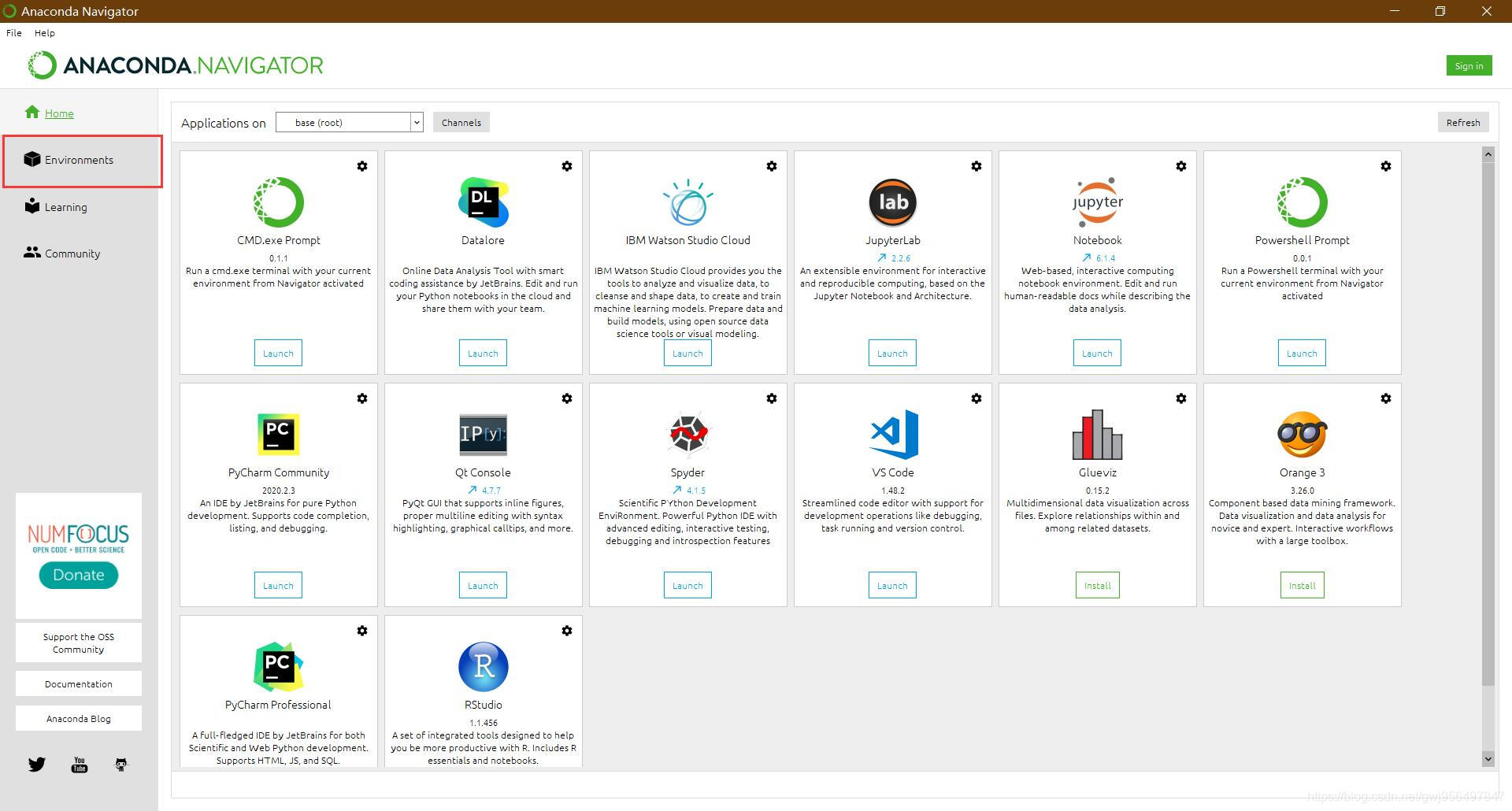Viewport: 1512px width, 811px height.
Task: Launch Powershell Prompt
Action: tap(1302, 354)
